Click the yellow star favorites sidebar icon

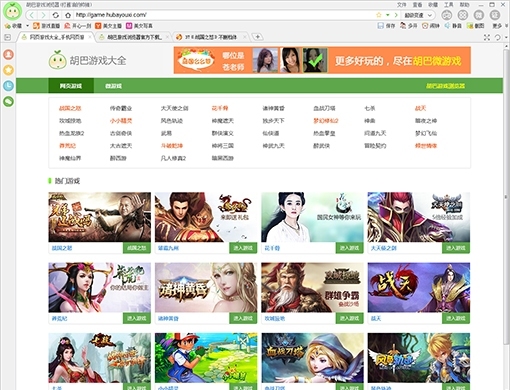tap(9, 70)
